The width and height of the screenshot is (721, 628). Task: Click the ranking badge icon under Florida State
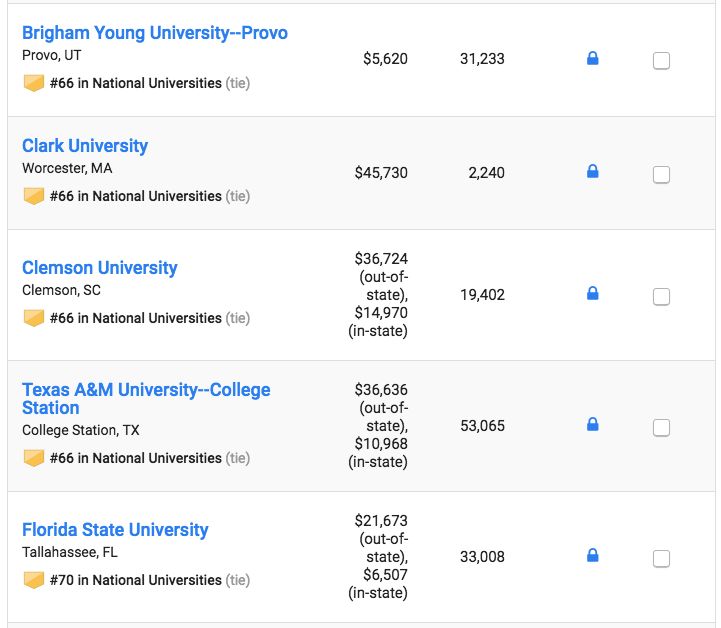click(x=34, y=580)
